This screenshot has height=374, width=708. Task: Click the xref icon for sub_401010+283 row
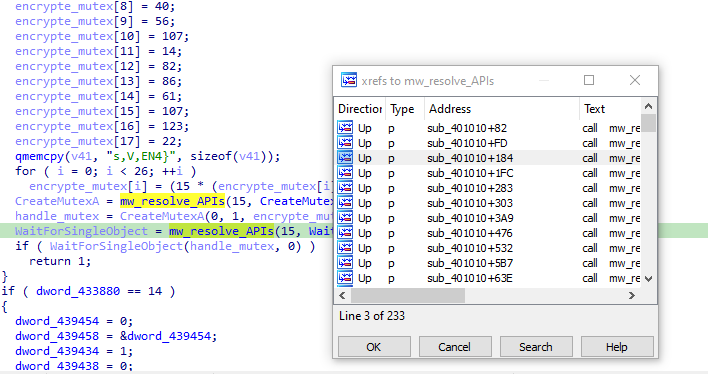(345, 188)
